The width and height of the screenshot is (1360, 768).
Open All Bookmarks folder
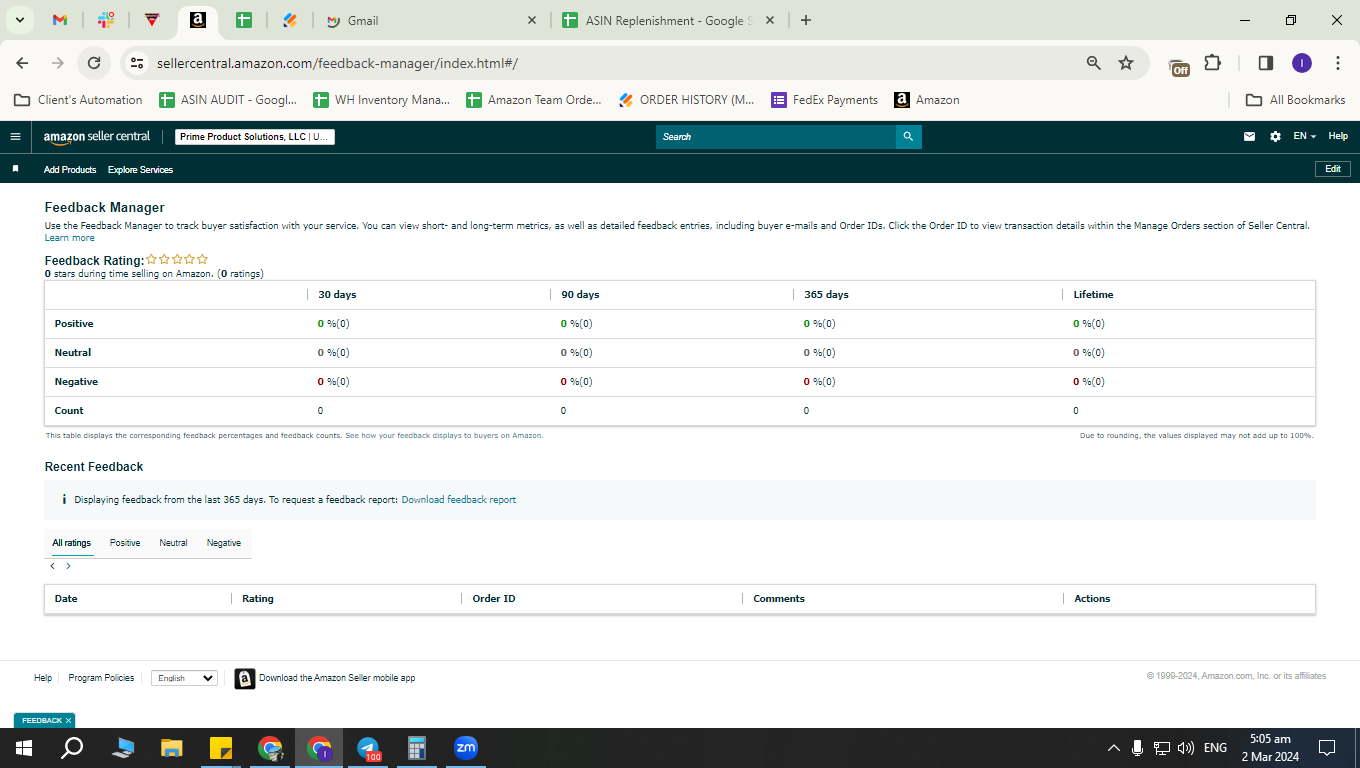(x=1295, y=100)
